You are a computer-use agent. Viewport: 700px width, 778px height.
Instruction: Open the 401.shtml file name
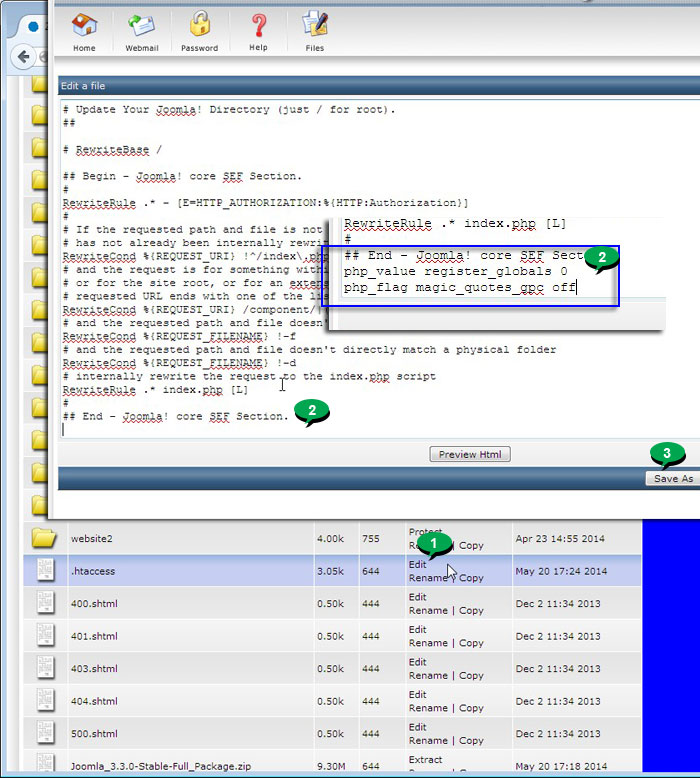pyautogui.click(x=94, y=636)
